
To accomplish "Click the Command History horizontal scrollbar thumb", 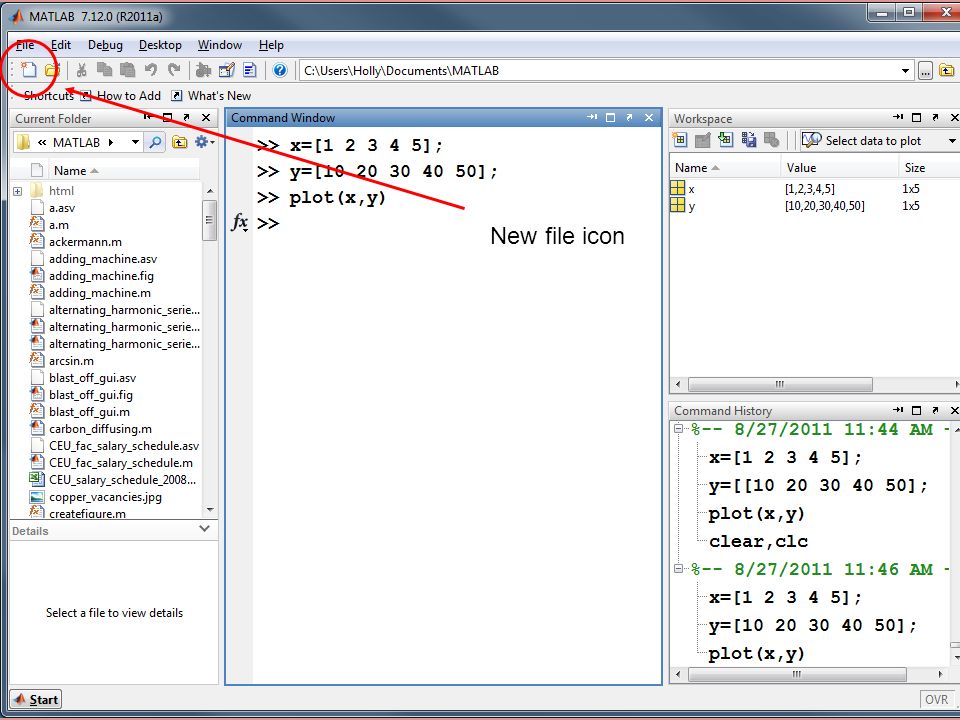I will coord(797,674).
